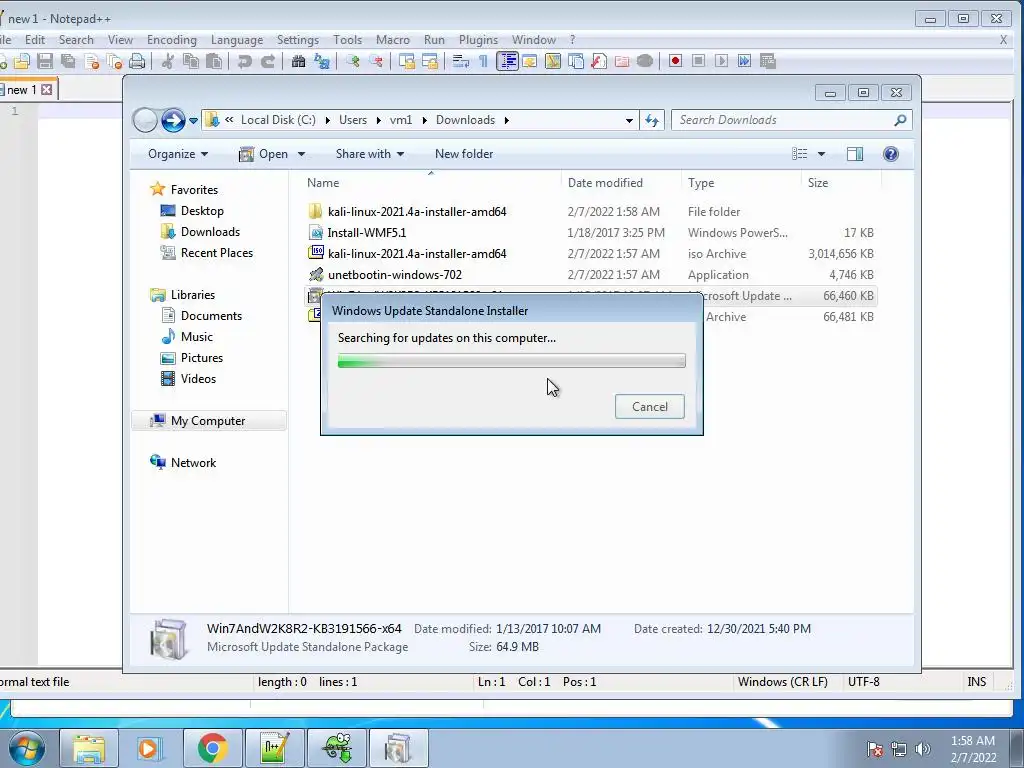The width and height of the screenshot is (1024, 768).
Task: Click Save All icon in Notepad++ toolbar
Action: [68, 61]
